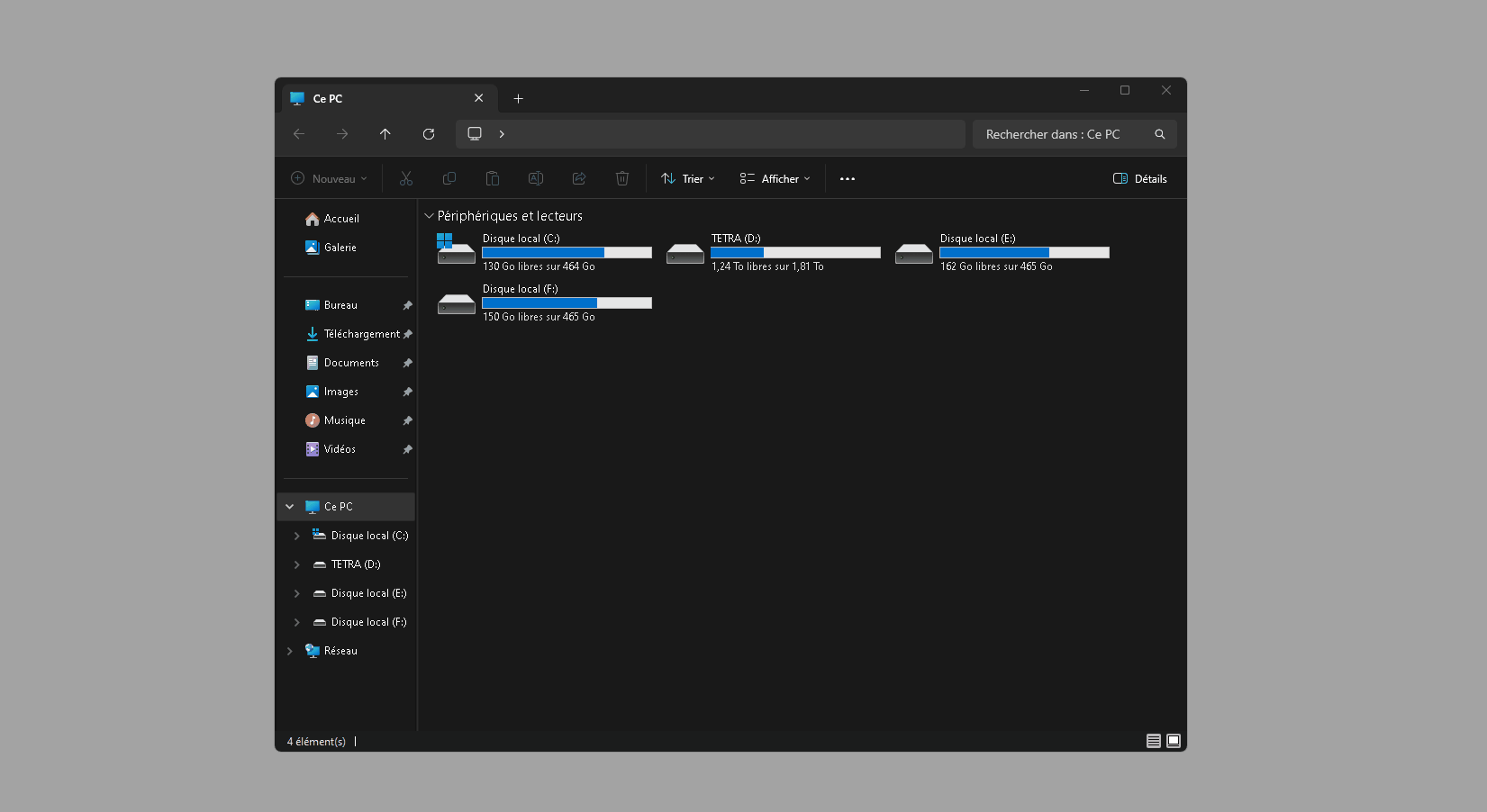Click the TETRA (D:) capacity bar

(x=795, y=253)
